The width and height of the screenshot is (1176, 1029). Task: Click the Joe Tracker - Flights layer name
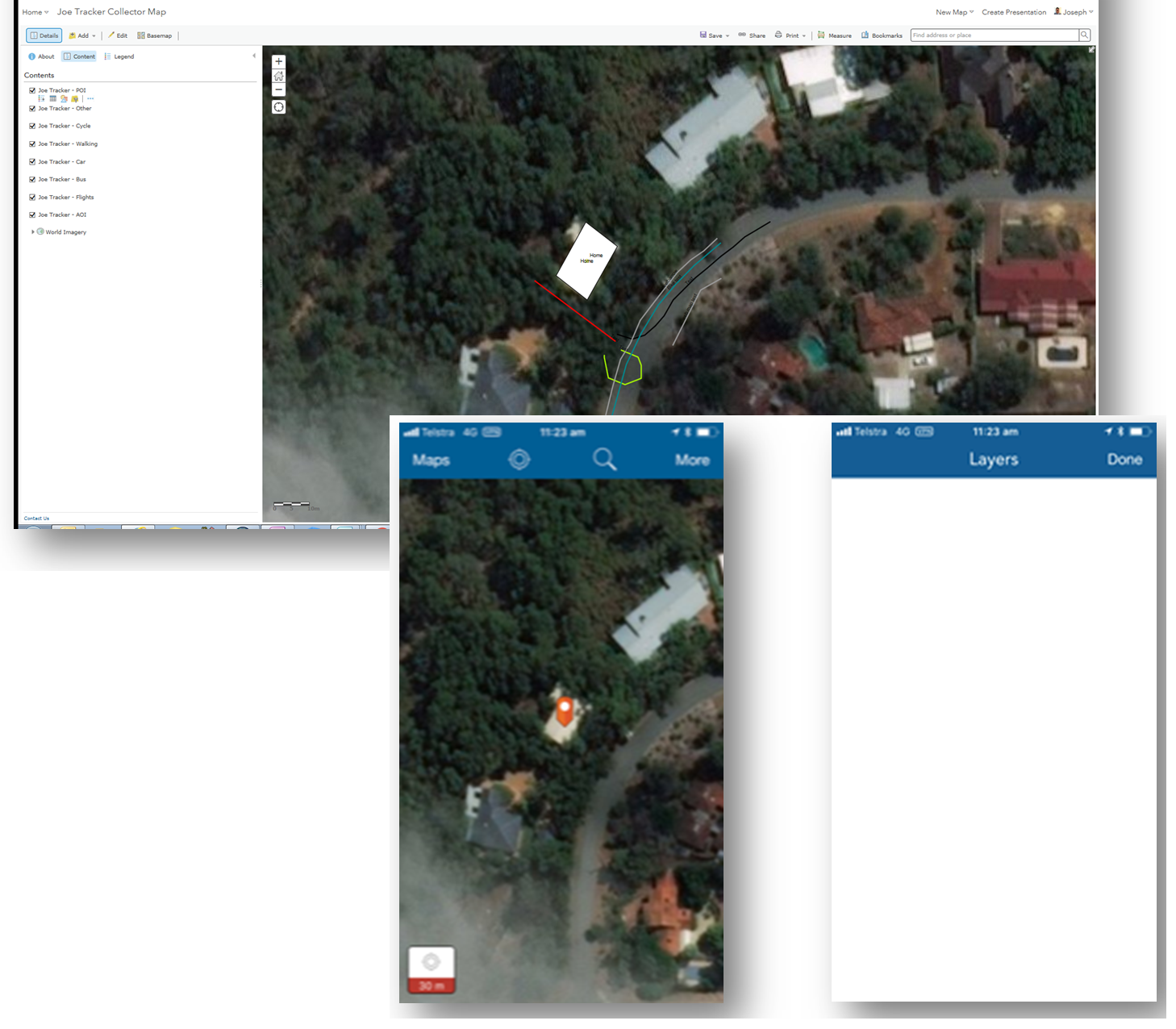click(66, 197)
